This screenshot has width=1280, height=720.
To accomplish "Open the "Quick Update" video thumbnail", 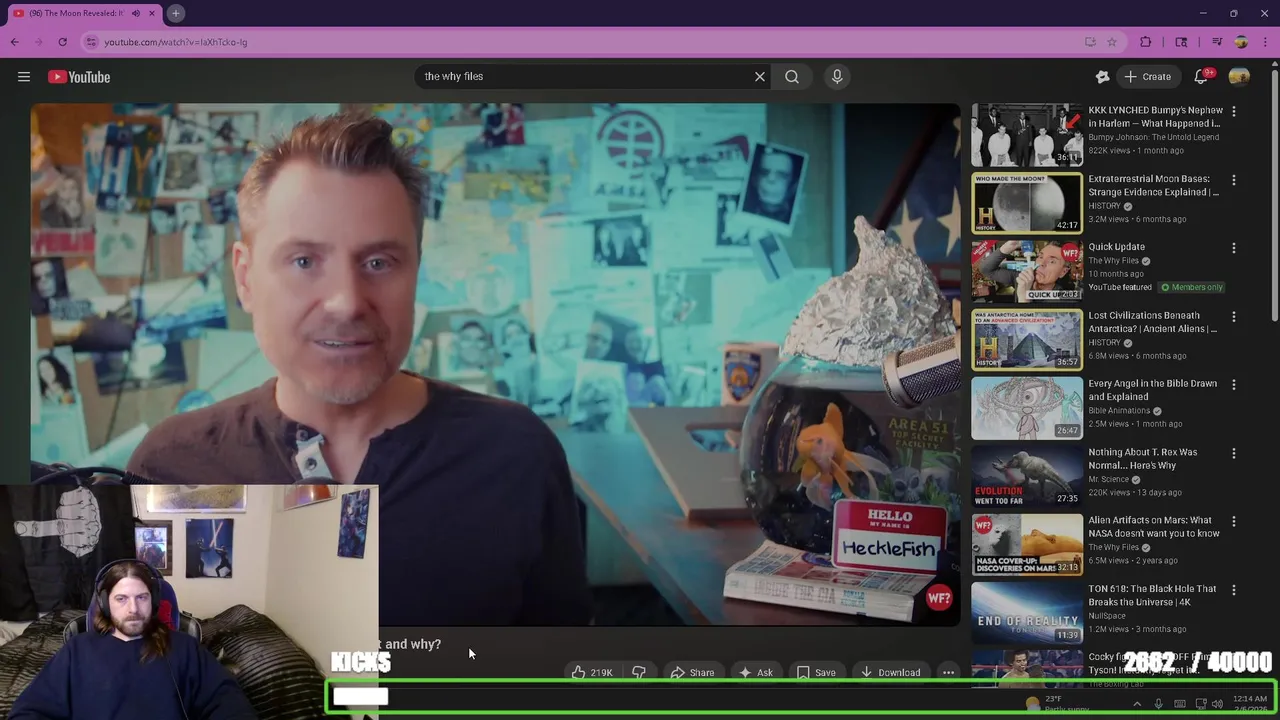I will pyautogui.click(x=1027, y=271).
